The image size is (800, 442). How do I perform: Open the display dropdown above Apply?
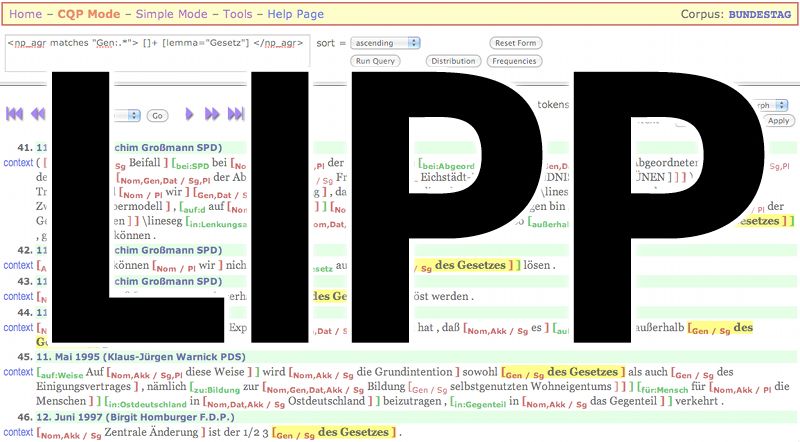click(x=772, y=105)
